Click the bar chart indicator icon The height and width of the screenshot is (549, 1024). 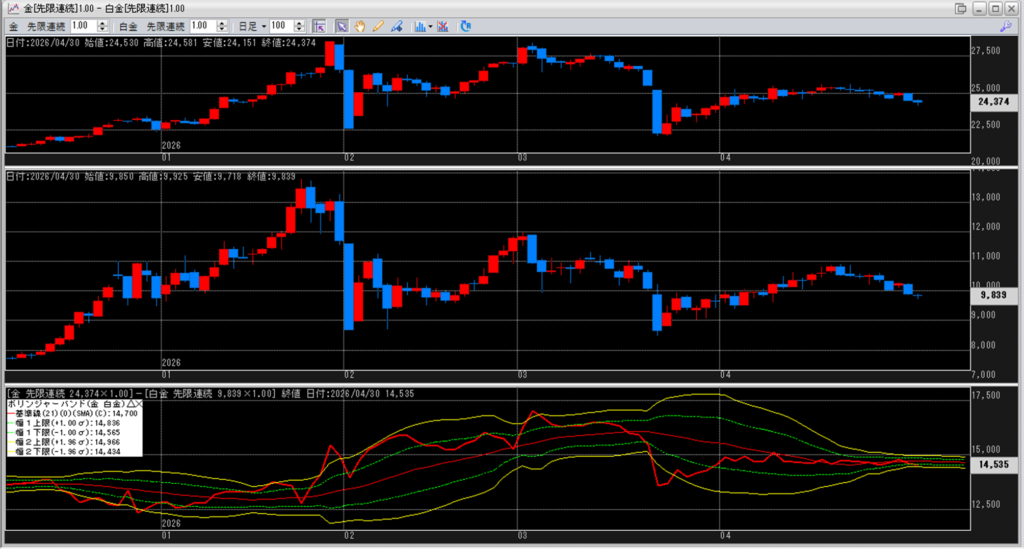coord(420,26)
